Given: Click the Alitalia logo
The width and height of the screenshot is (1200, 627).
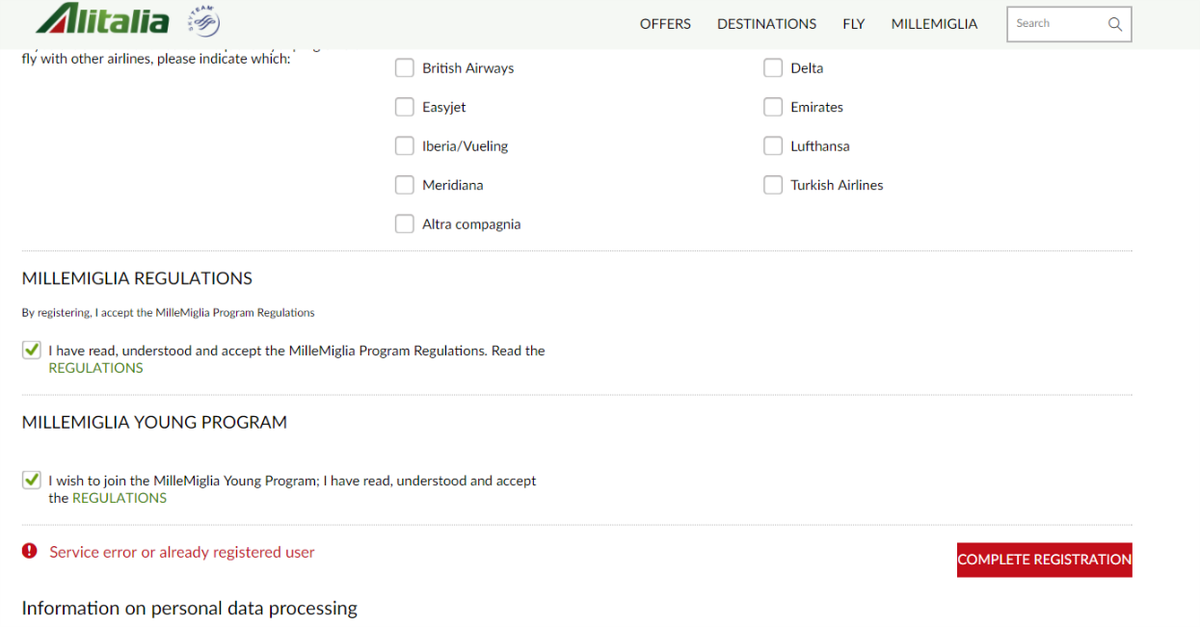Looking at the screenshot, I should [102, 19].
